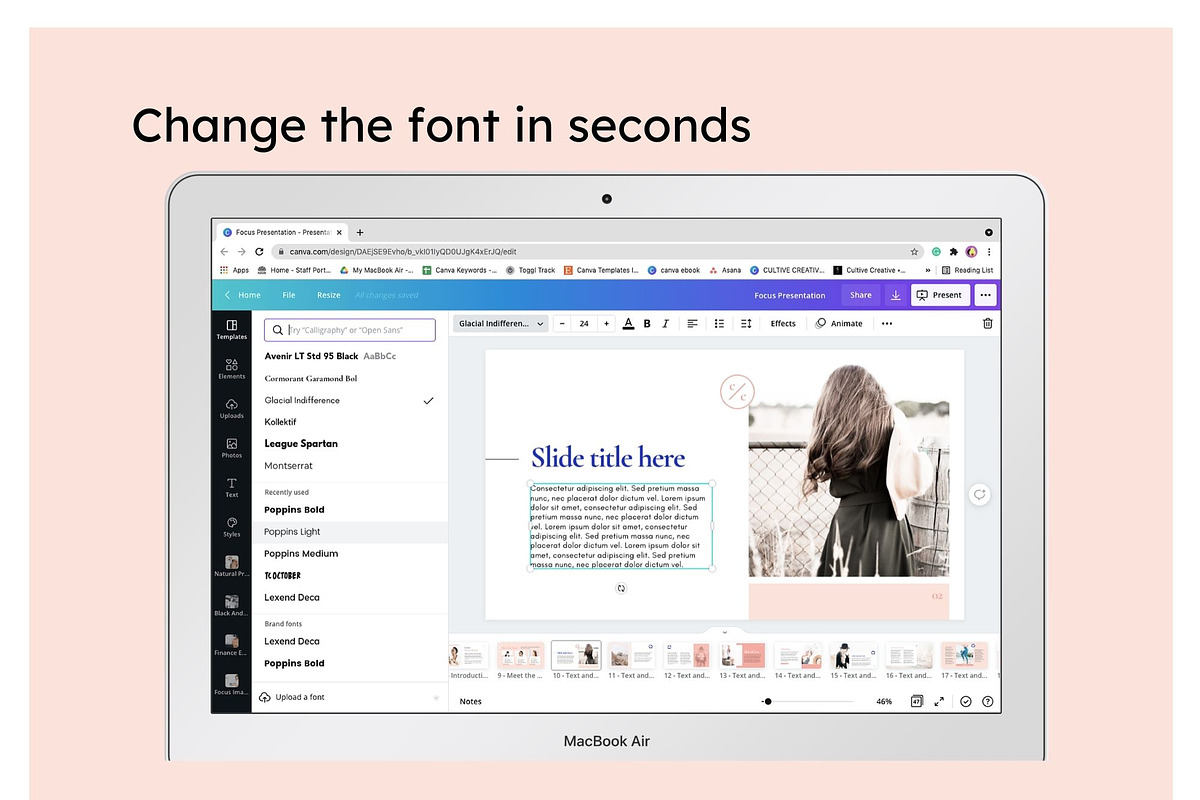
Task: Open a new browser tab
Action: (360, 232)
